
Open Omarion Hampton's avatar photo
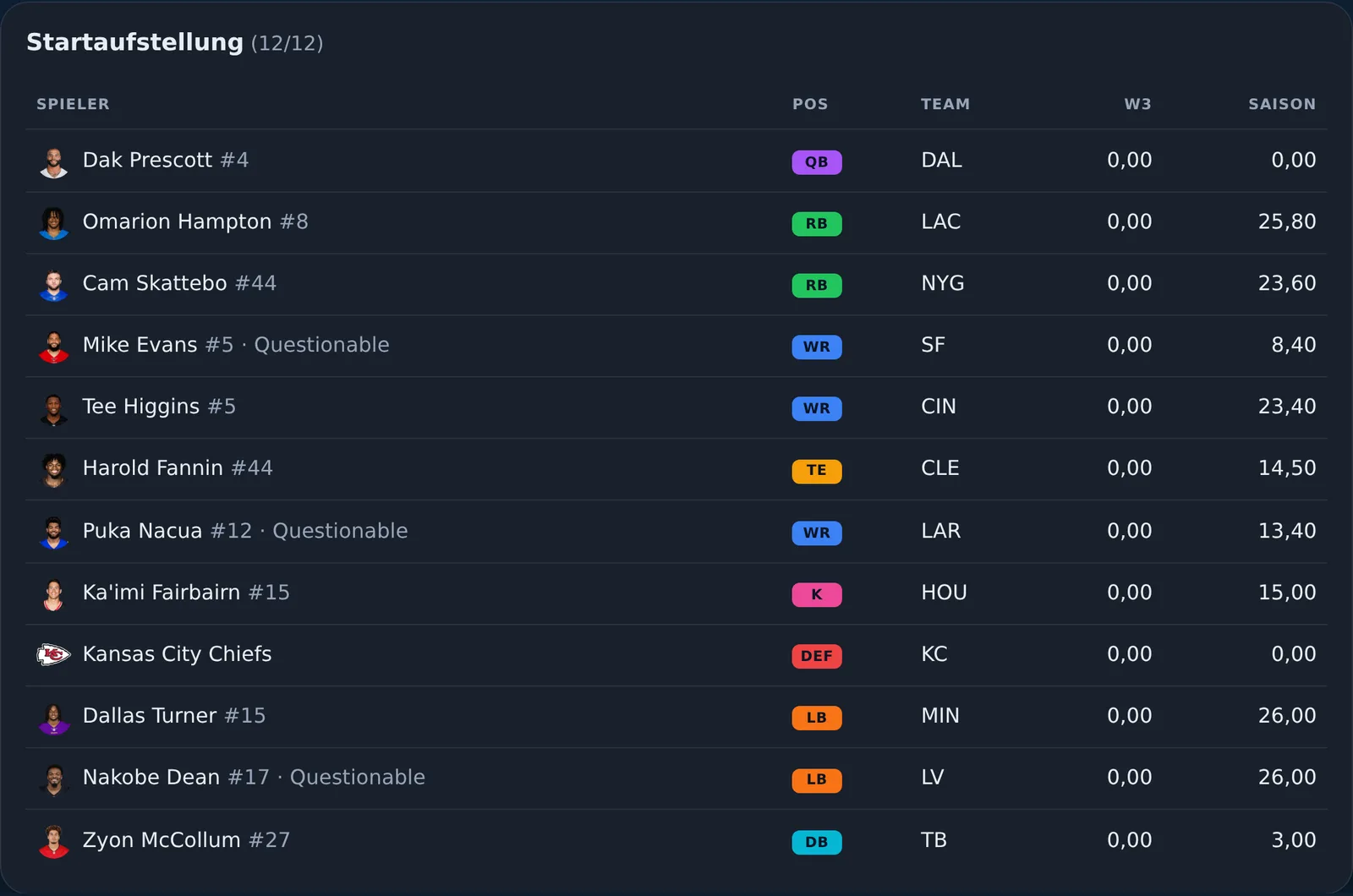click(x=54, y=223)
